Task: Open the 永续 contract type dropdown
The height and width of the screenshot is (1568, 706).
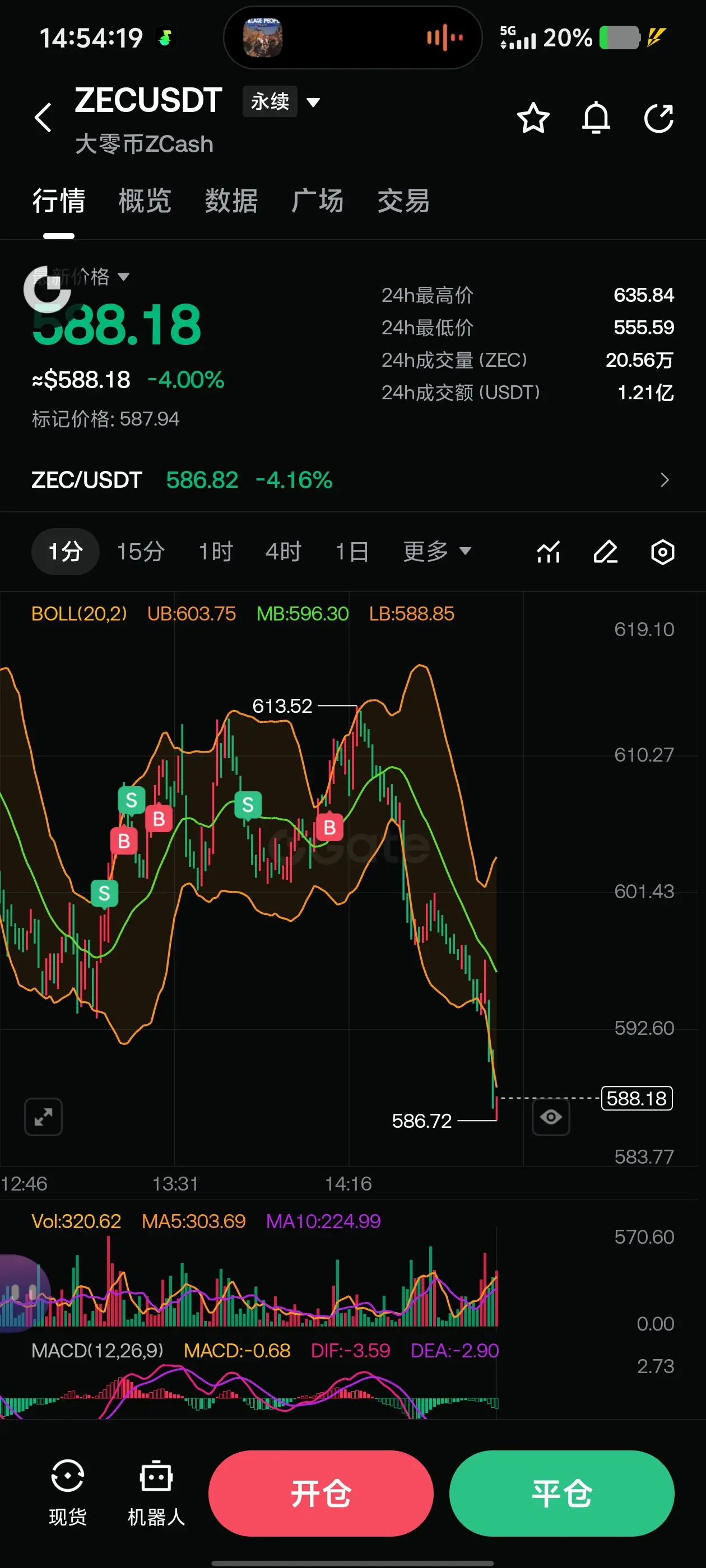Action: 281,101
